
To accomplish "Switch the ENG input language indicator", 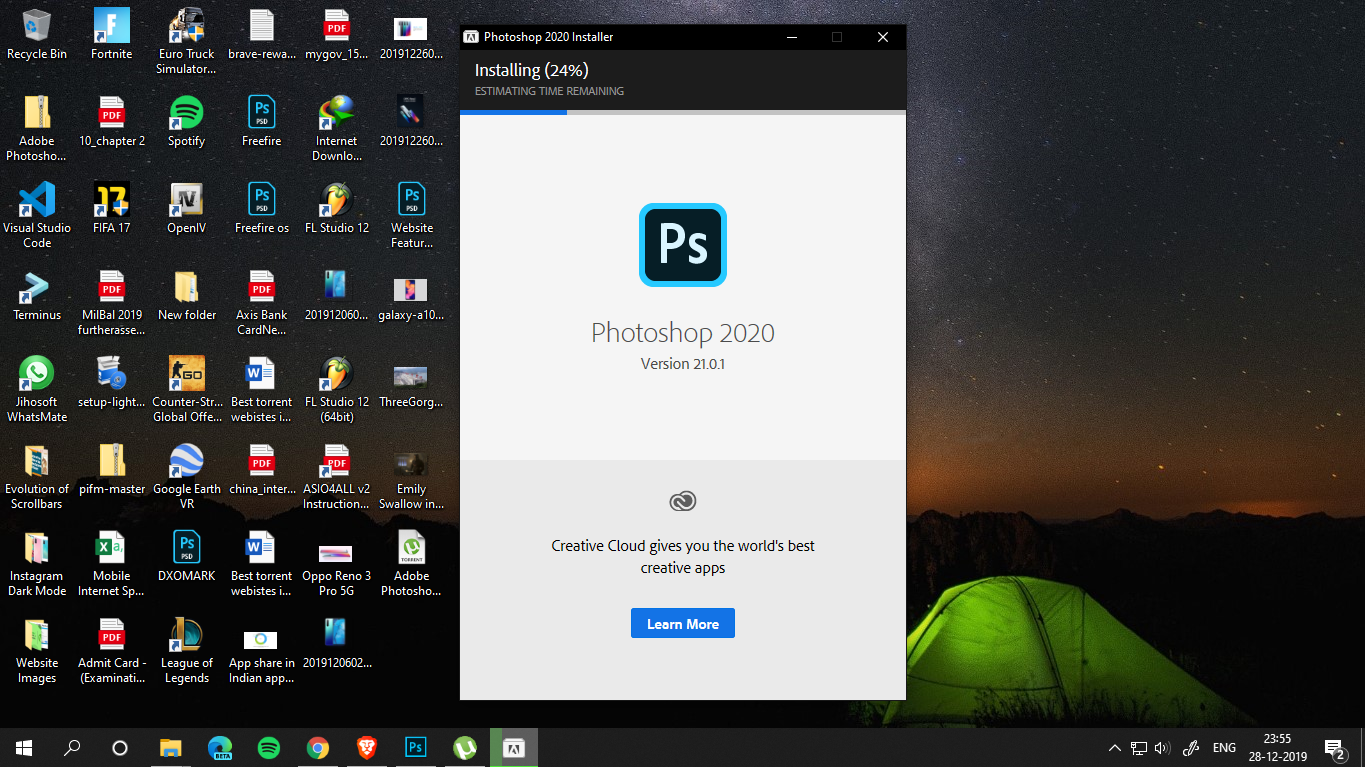I will [x=1224, y=747].
